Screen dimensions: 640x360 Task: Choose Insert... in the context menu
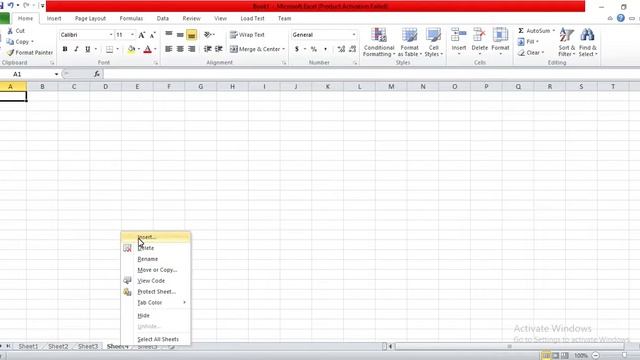[156, 237]
